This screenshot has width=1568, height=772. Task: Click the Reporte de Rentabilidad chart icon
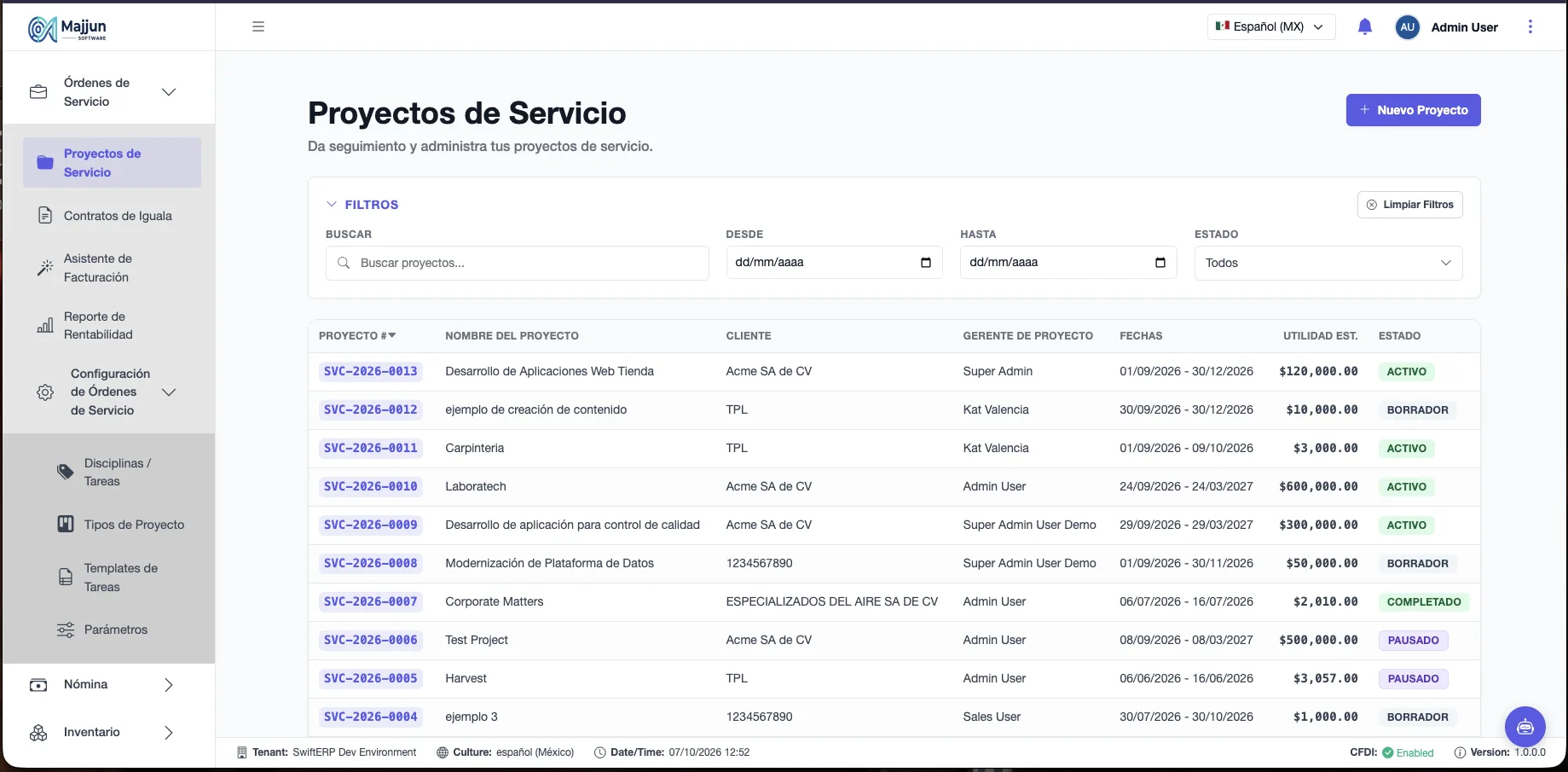(45, 325)
